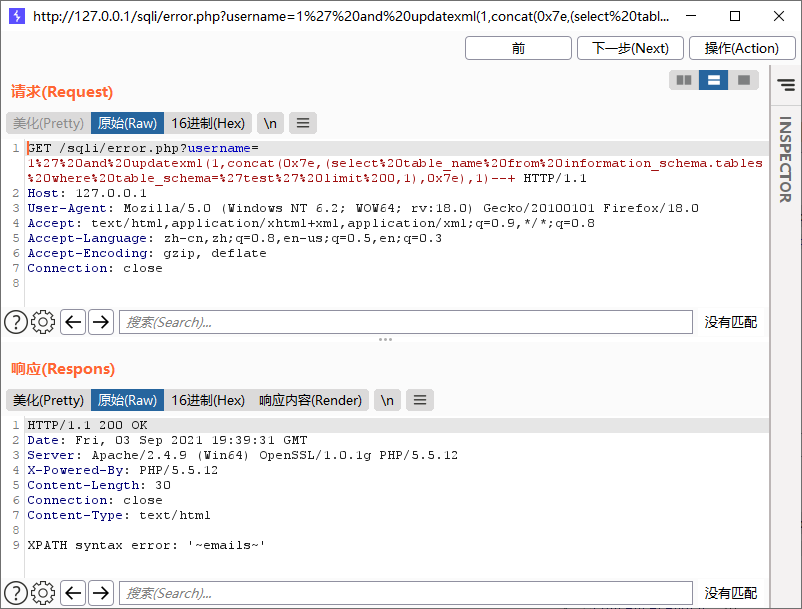Viewport: 802px width, 609px height.
Task: Open the 操作(Action) menu button
Action: click(x=742, y=48)
